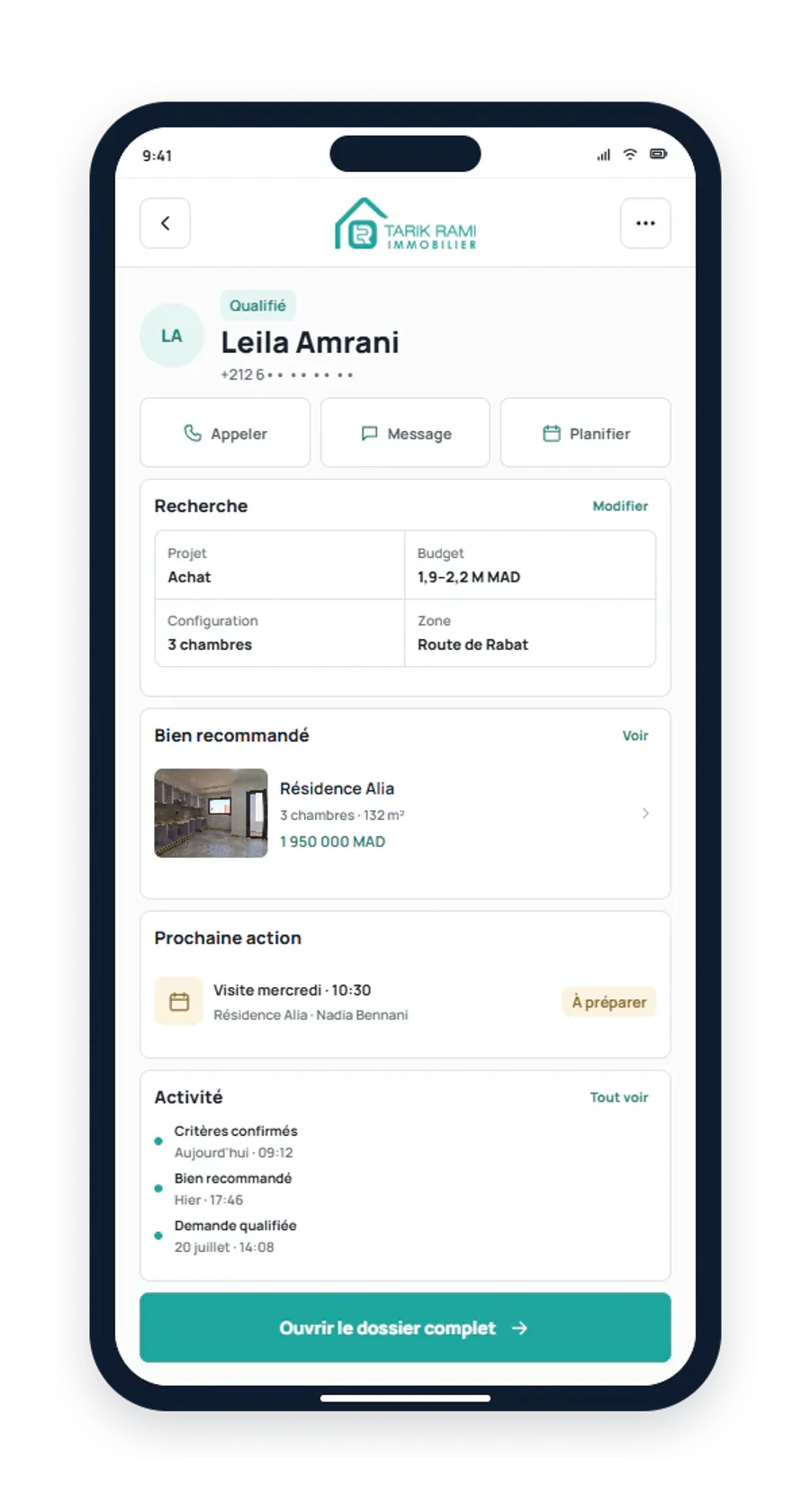The width and height of the screenshot is (810, 1512).
Task: Tap Modifier in Recherche section
Action: (x=620, y=506)
